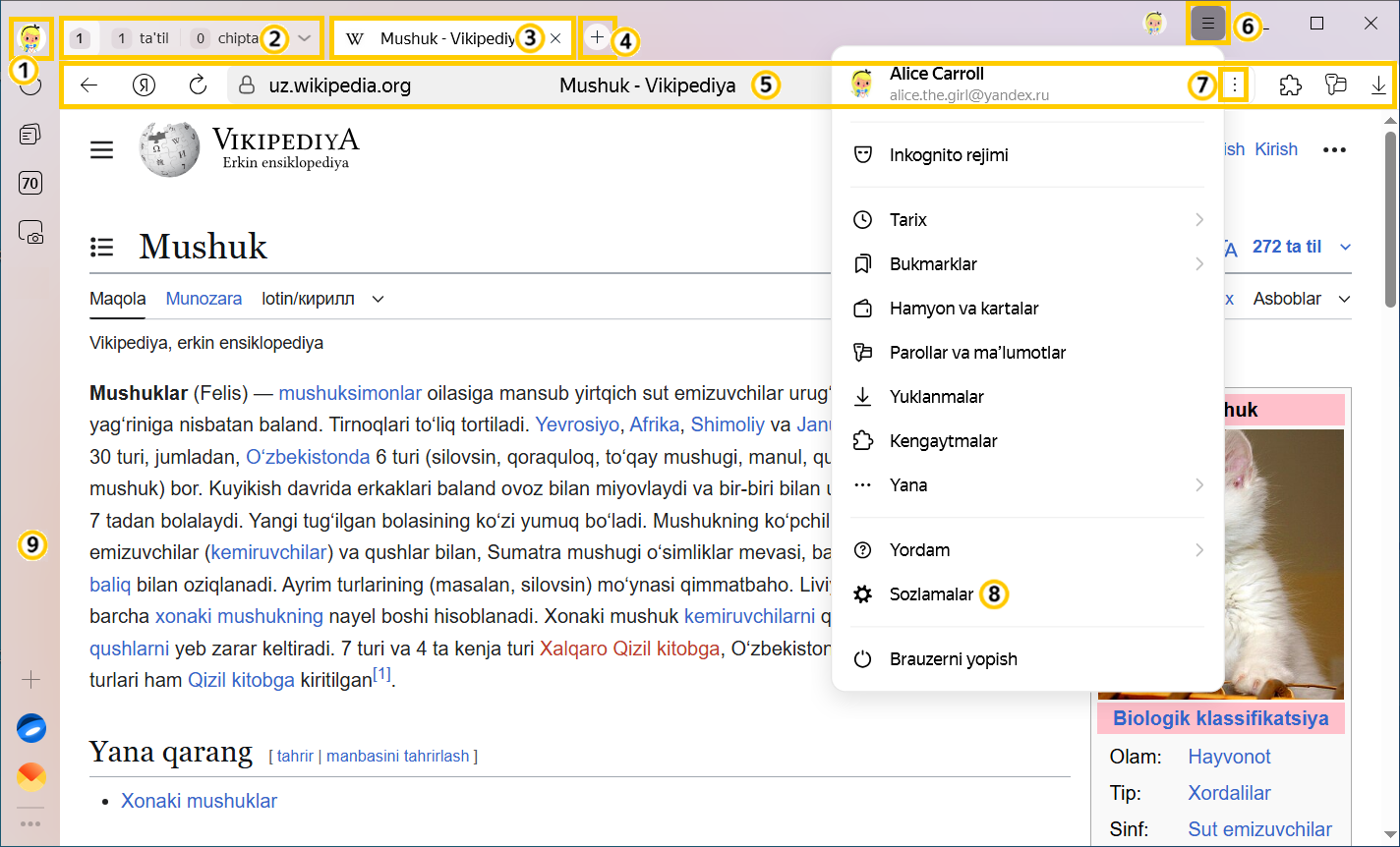Select Inkognito rejimi menu item

pyautogui.click(x=948, y=155)
